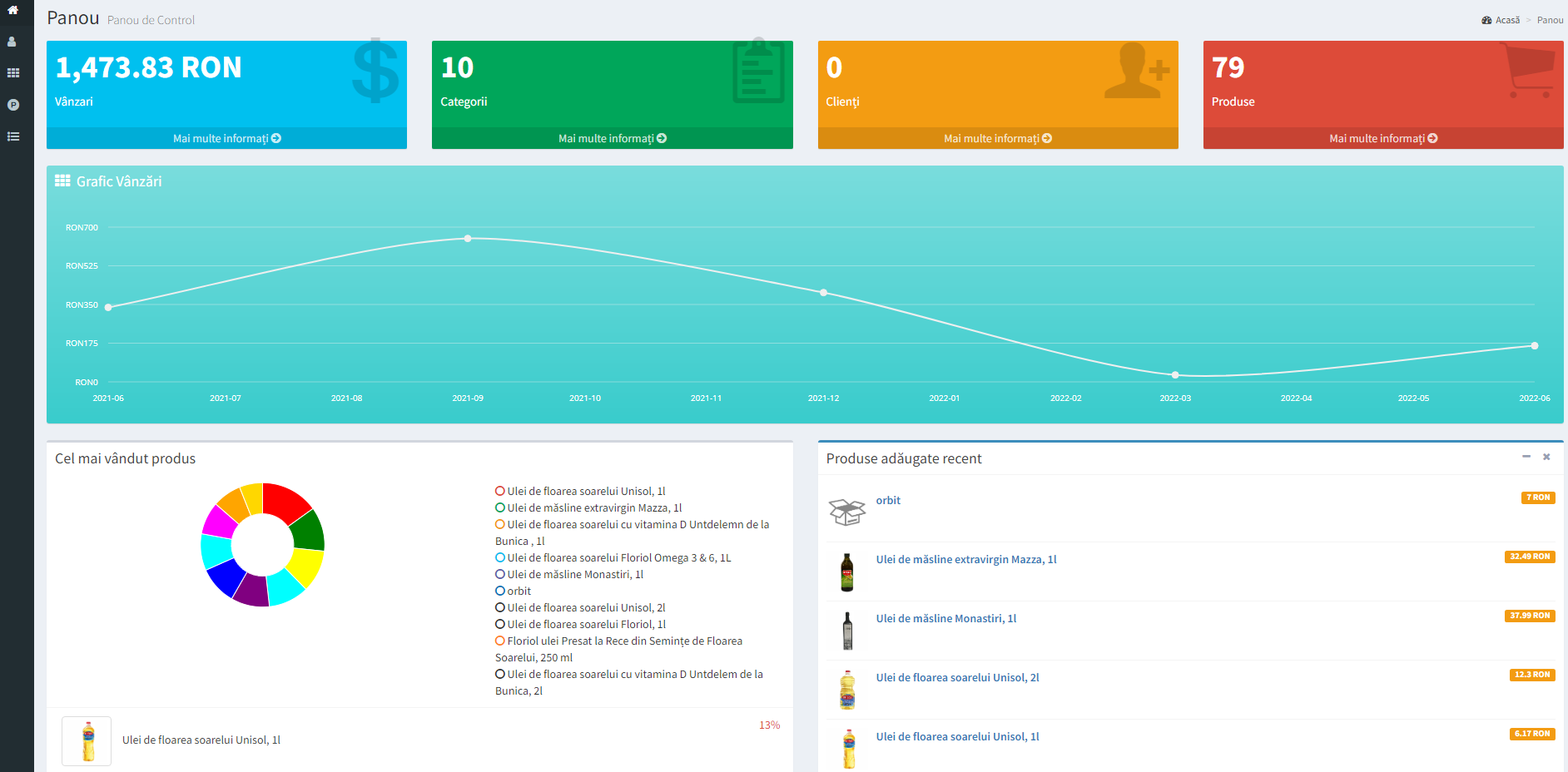Open Mai multe informații under Clienți

(x=997, y=138)
